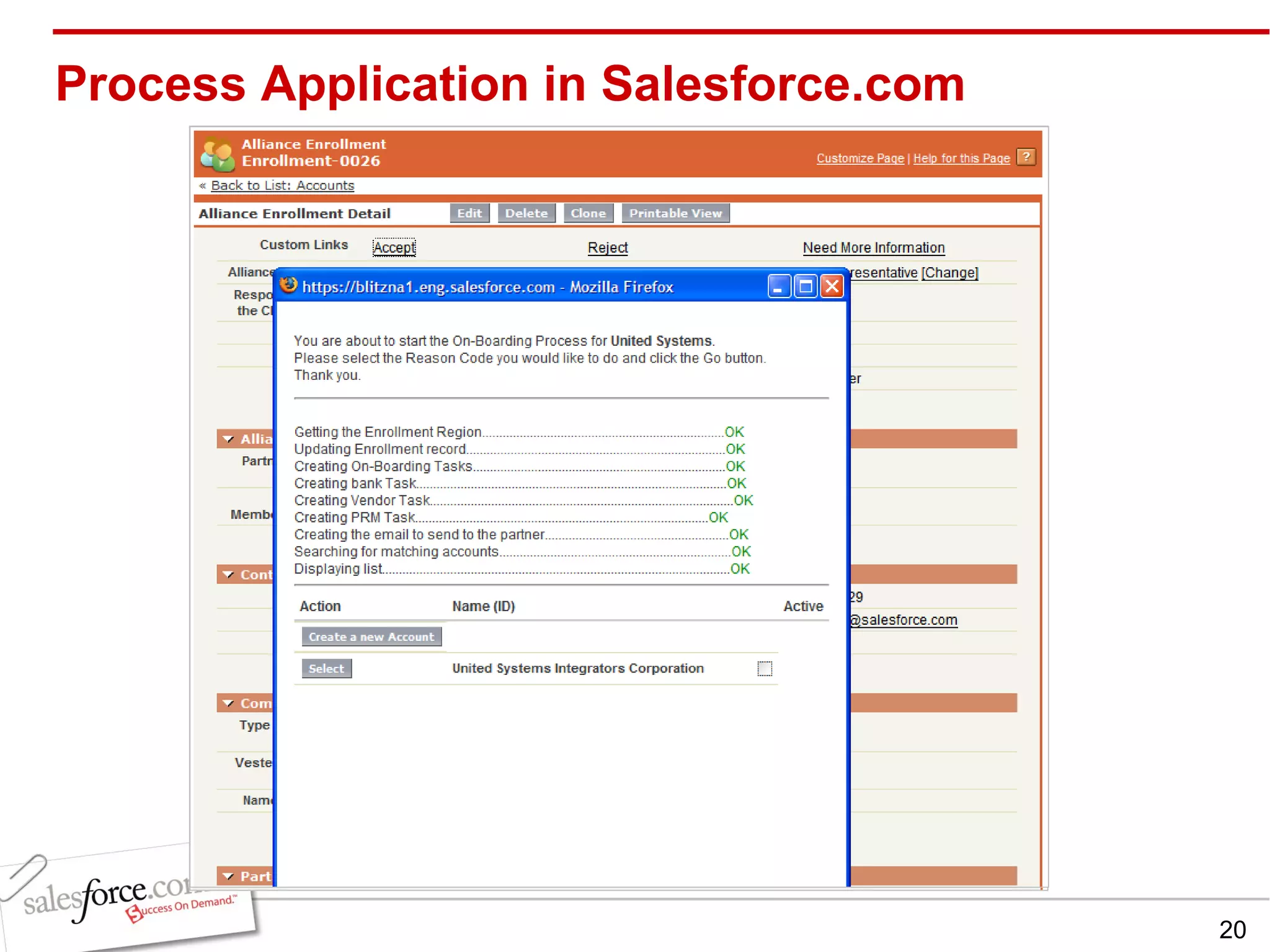Click Updating Enrollment record status line
This screenshot has height=952, width=1270.
pos(520,449)
